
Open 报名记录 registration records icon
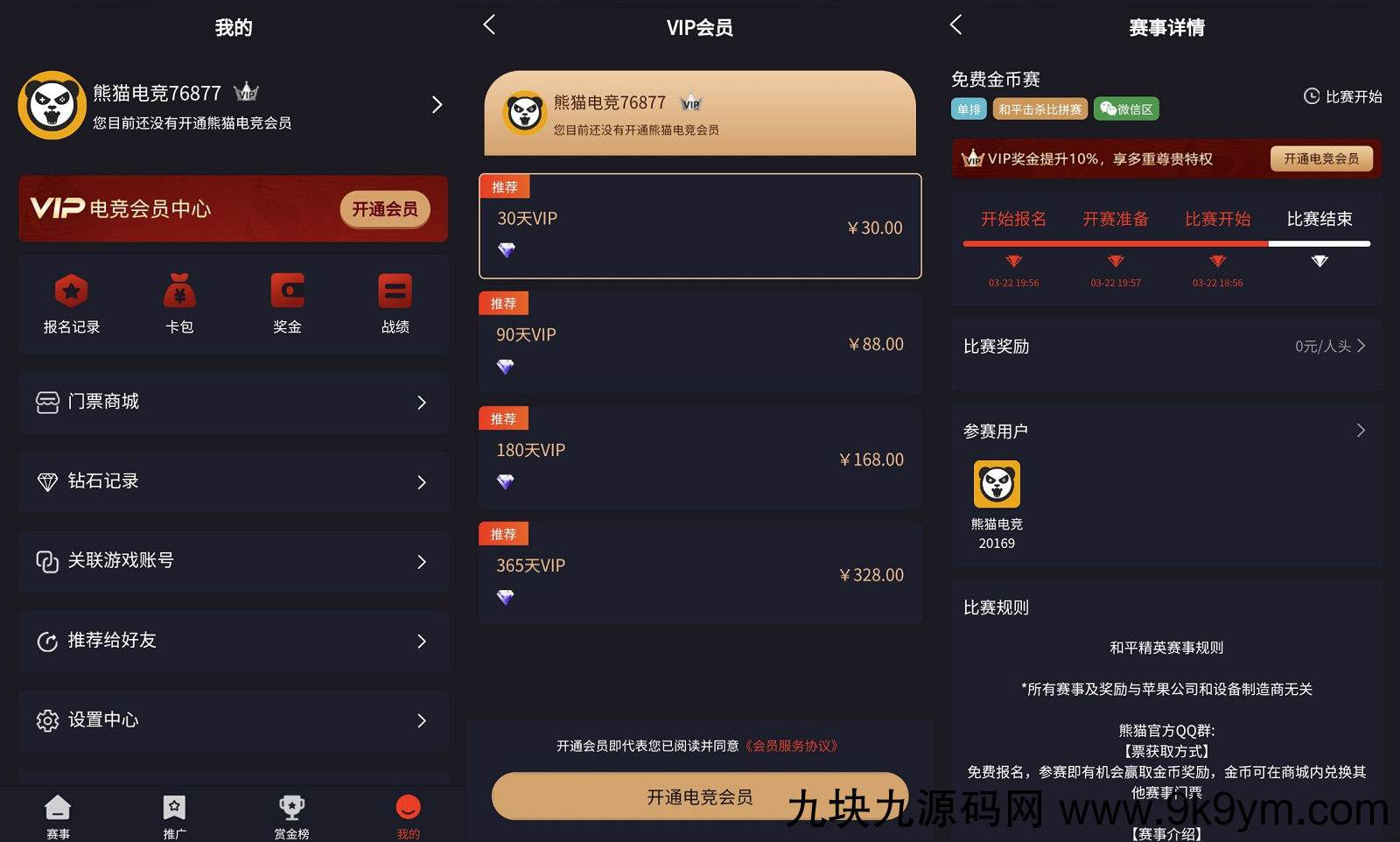[72, 304]
